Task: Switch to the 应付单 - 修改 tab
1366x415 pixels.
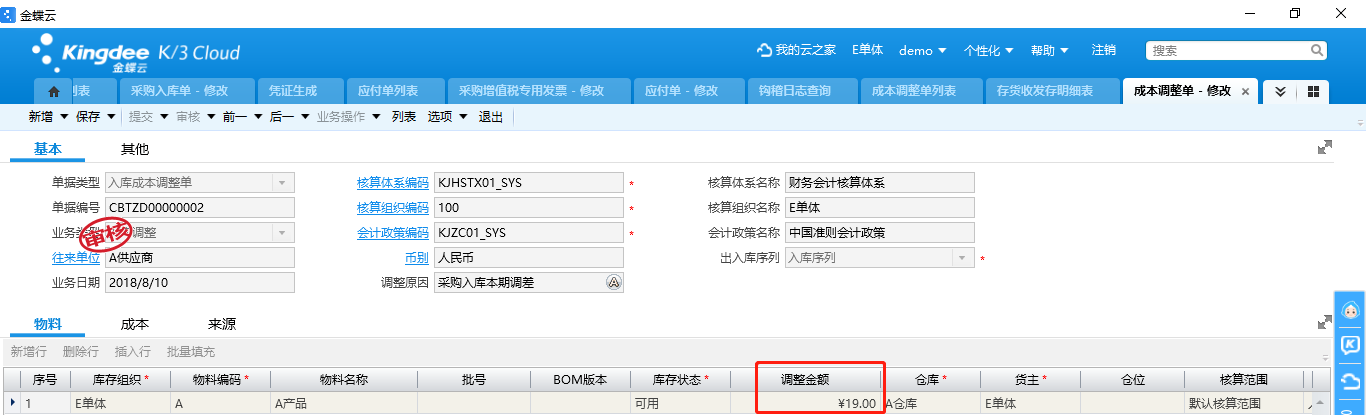Action: click(688, 91)
